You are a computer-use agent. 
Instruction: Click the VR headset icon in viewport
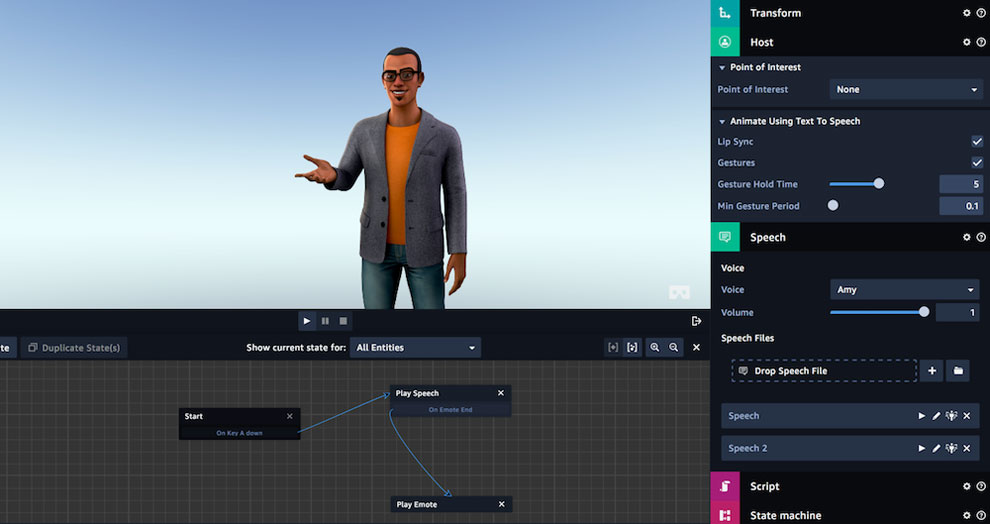point(679,292)
